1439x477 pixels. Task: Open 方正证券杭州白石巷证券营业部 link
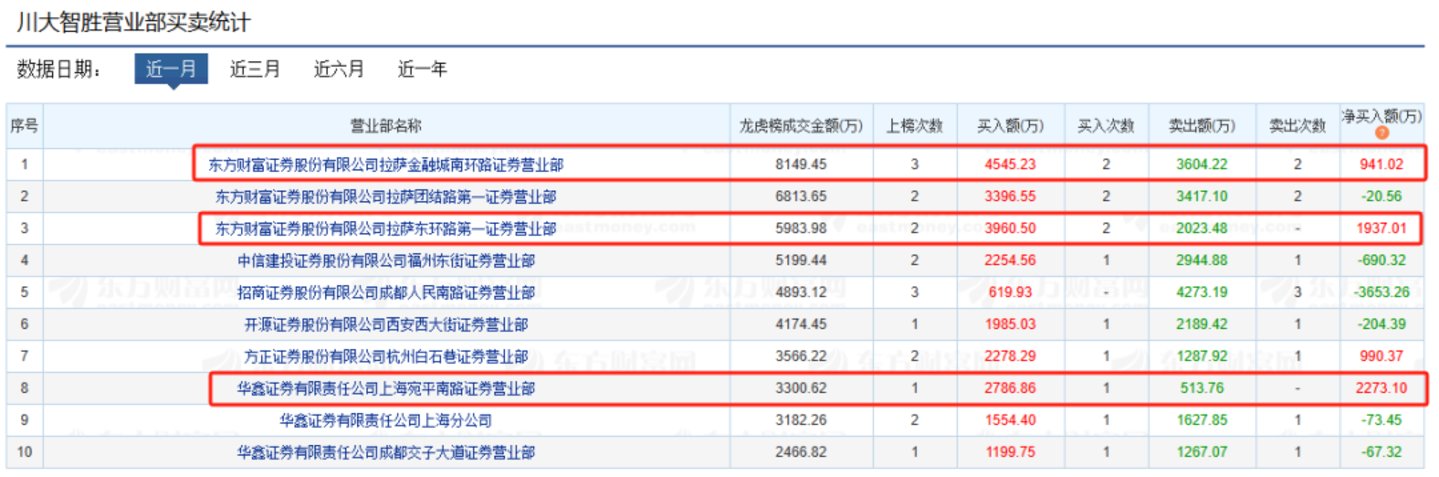pyautogui.click(x=385, y=356)
